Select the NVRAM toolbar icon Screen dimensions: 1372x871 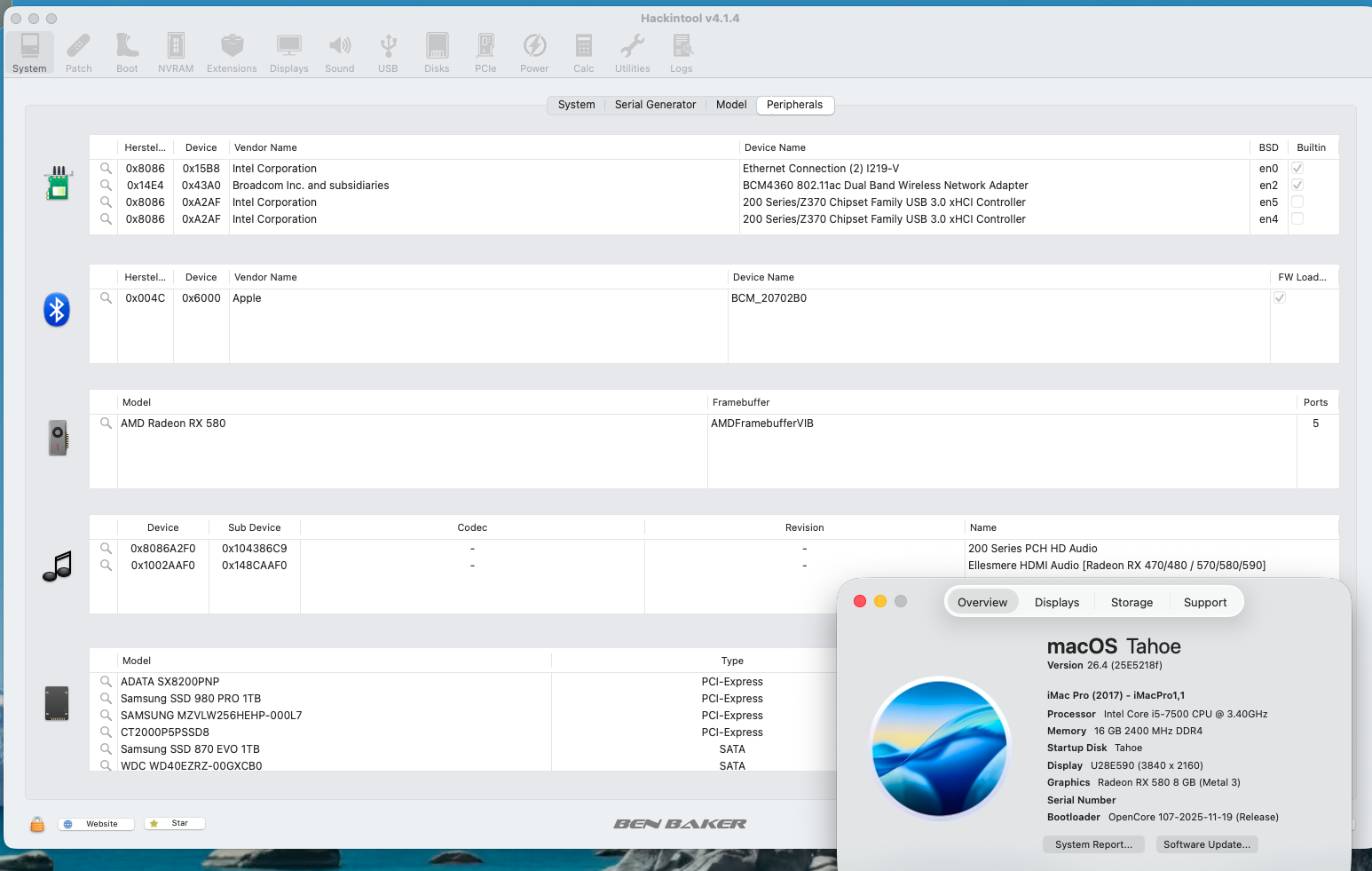pyautogui.click(x=176, y=52)
